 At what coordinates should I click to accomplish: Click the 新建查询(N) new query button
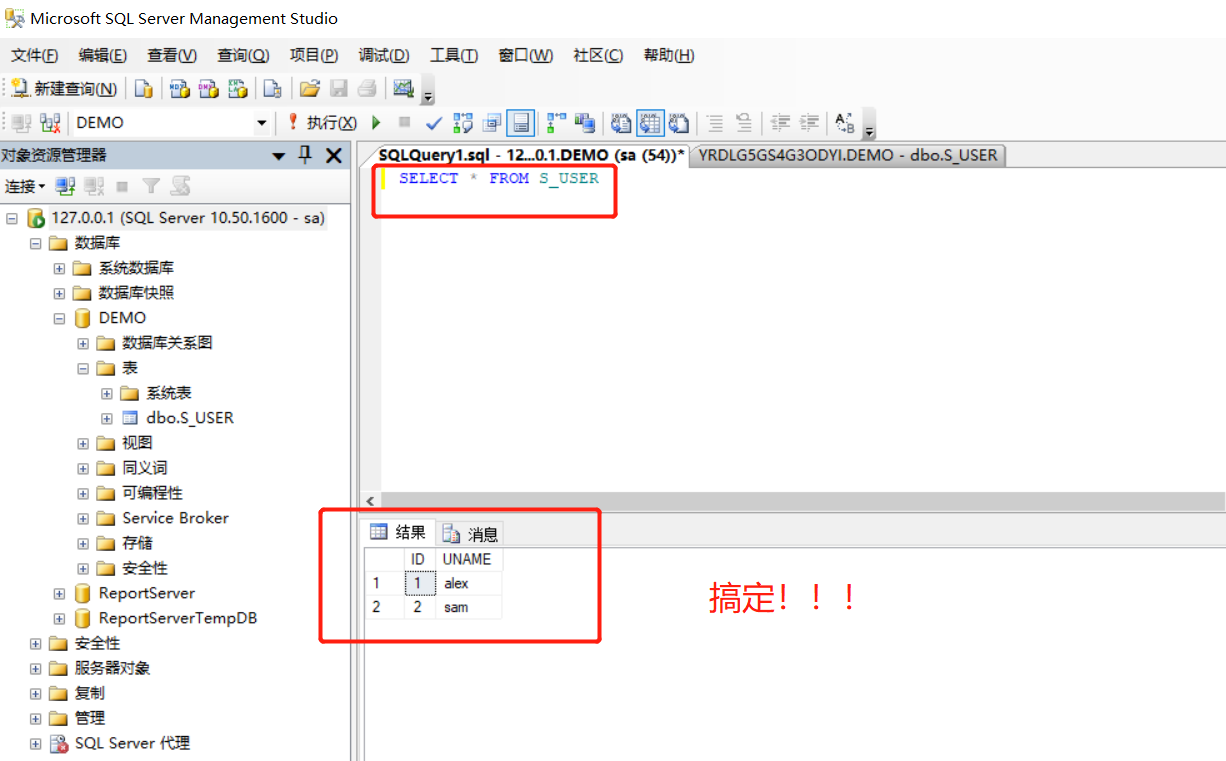click(64, 89)
